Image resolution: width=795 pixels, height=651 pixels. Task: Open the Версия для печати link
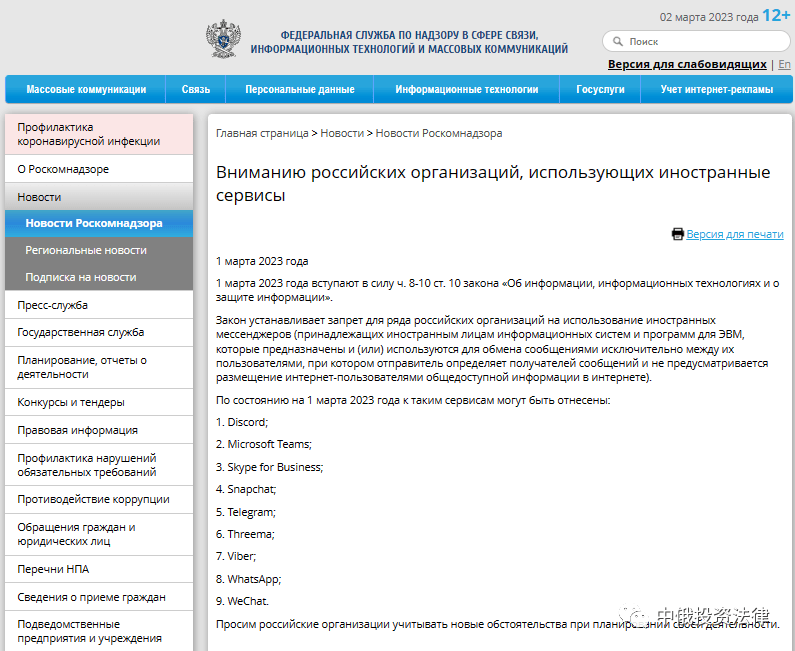pos(735,234)
